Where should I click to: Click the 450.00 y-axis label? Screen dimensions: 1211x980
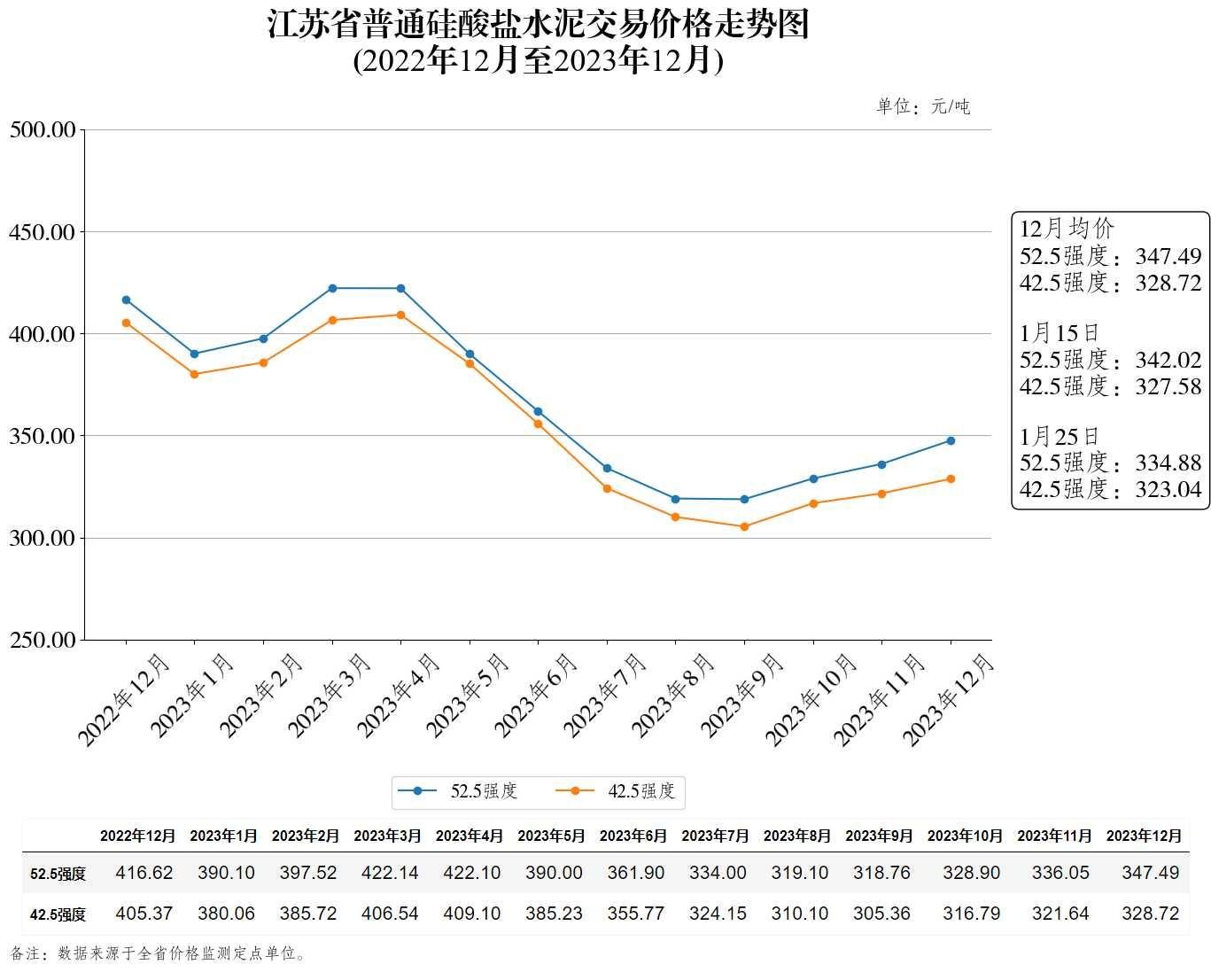point(42,232)
